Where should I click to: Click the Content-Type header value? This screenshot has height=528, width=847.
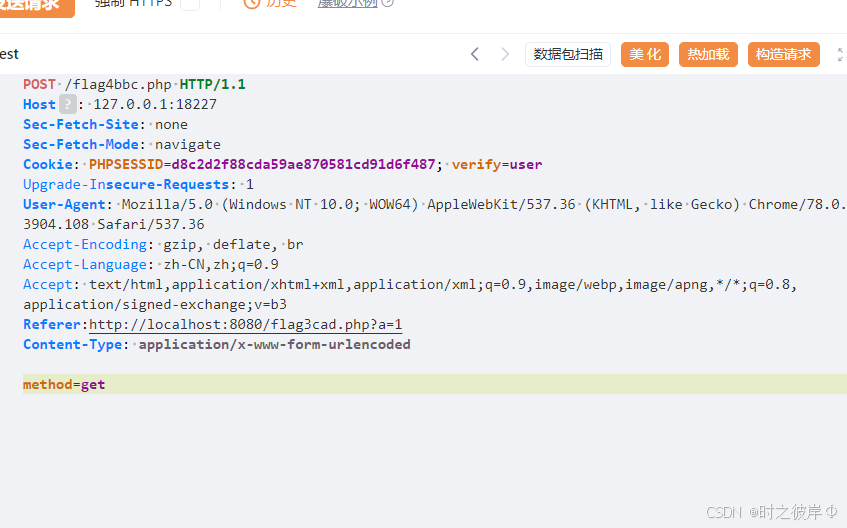pos(274,344)
